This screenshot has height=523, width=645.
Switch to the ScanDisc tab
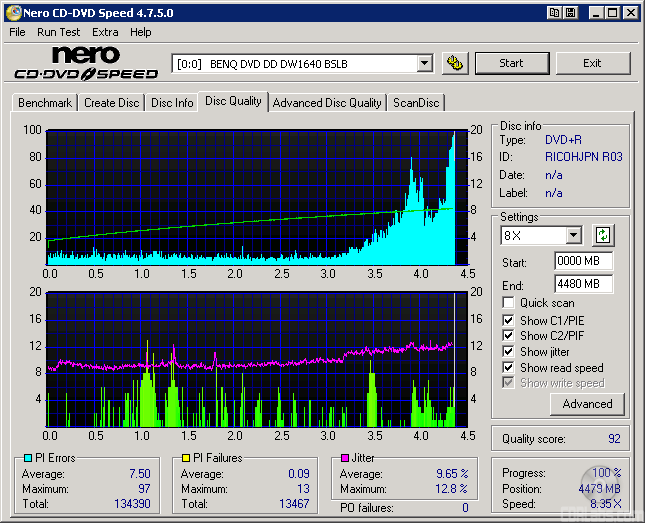(415, 103)
